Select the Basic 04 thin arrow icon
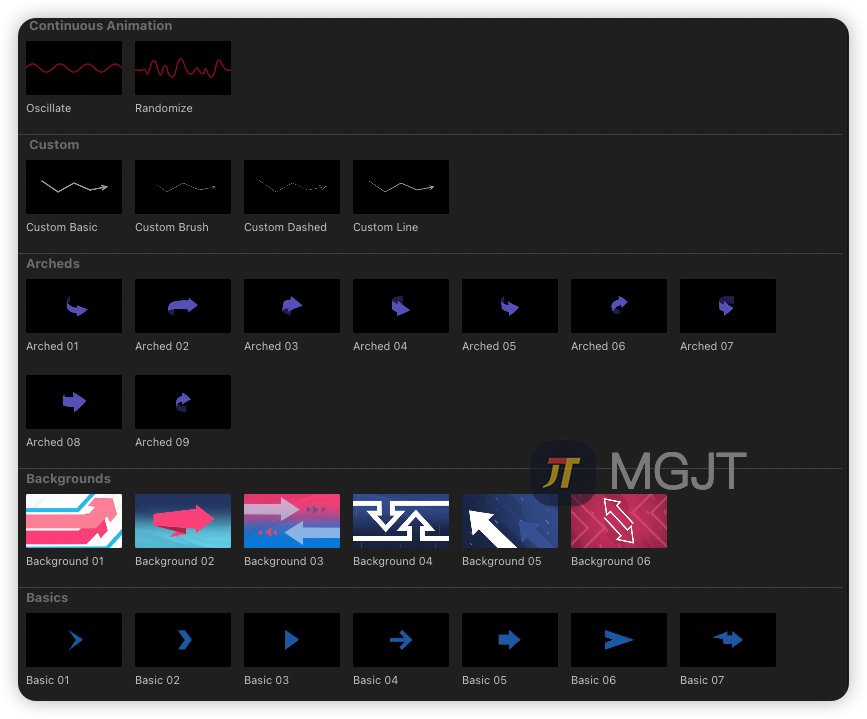867x719 pixels. [x=401, y=640]
